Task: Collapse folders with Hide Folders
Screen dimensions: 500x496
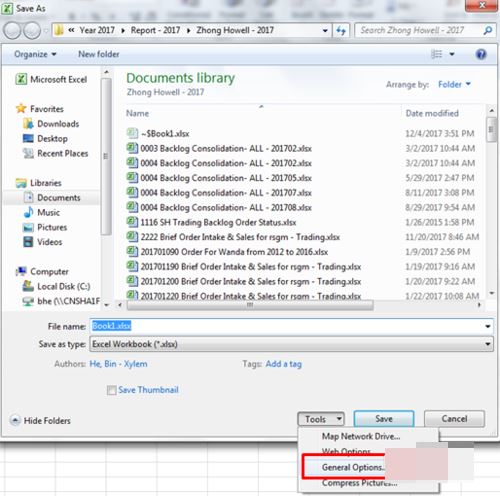Action: 41,421
